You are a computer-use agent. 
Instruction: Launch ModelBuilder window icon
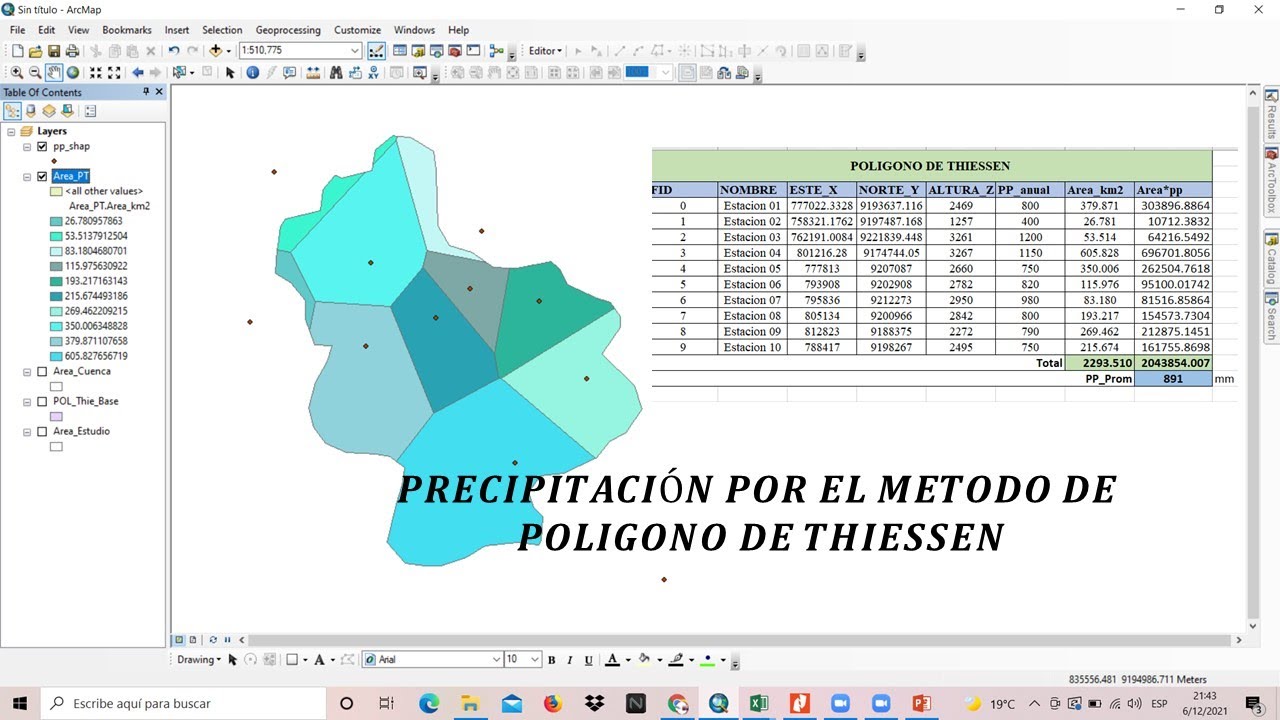click(497, 50)
